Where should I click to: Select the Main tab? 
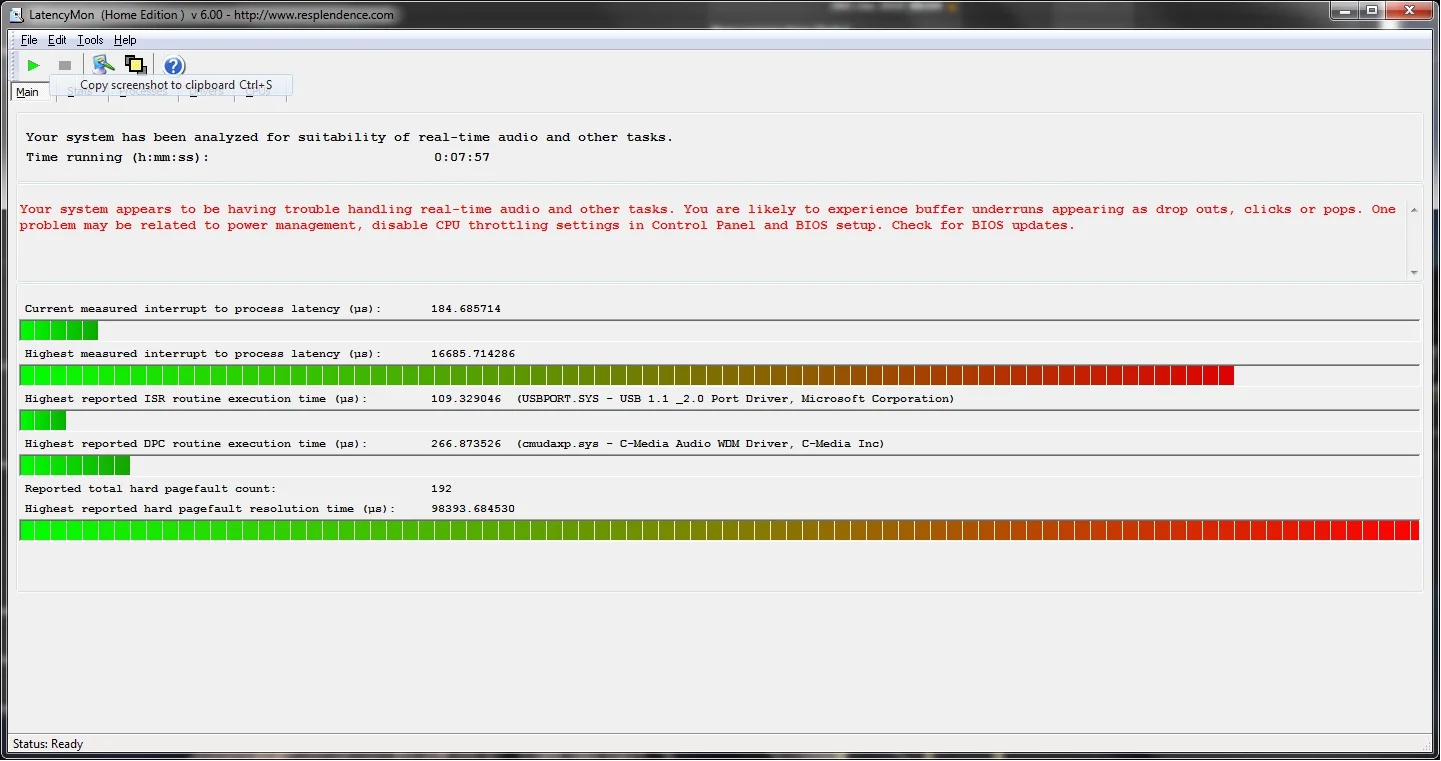pos(27,92)
